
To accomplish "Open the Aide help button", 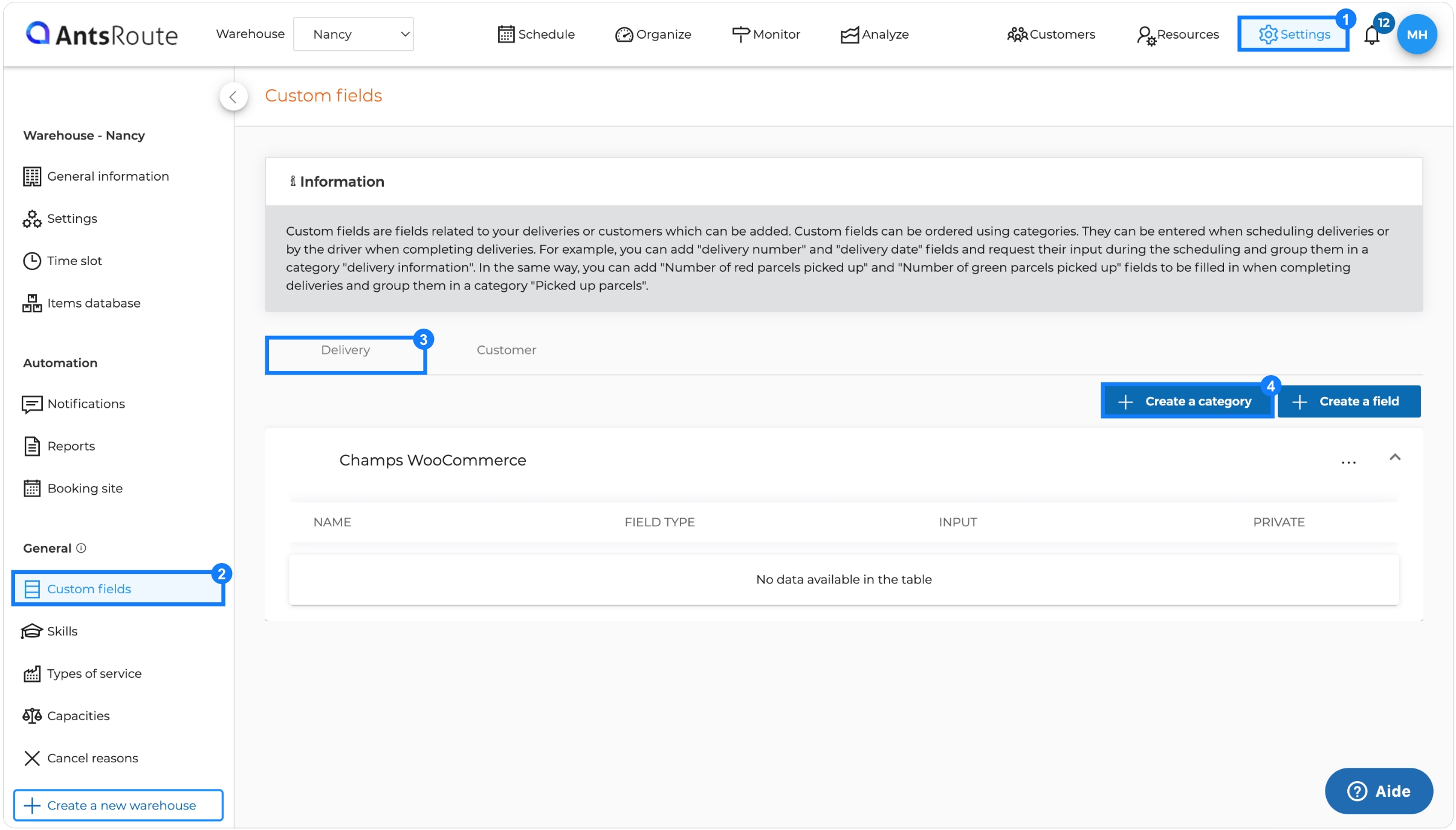I will click(1379, 791).
